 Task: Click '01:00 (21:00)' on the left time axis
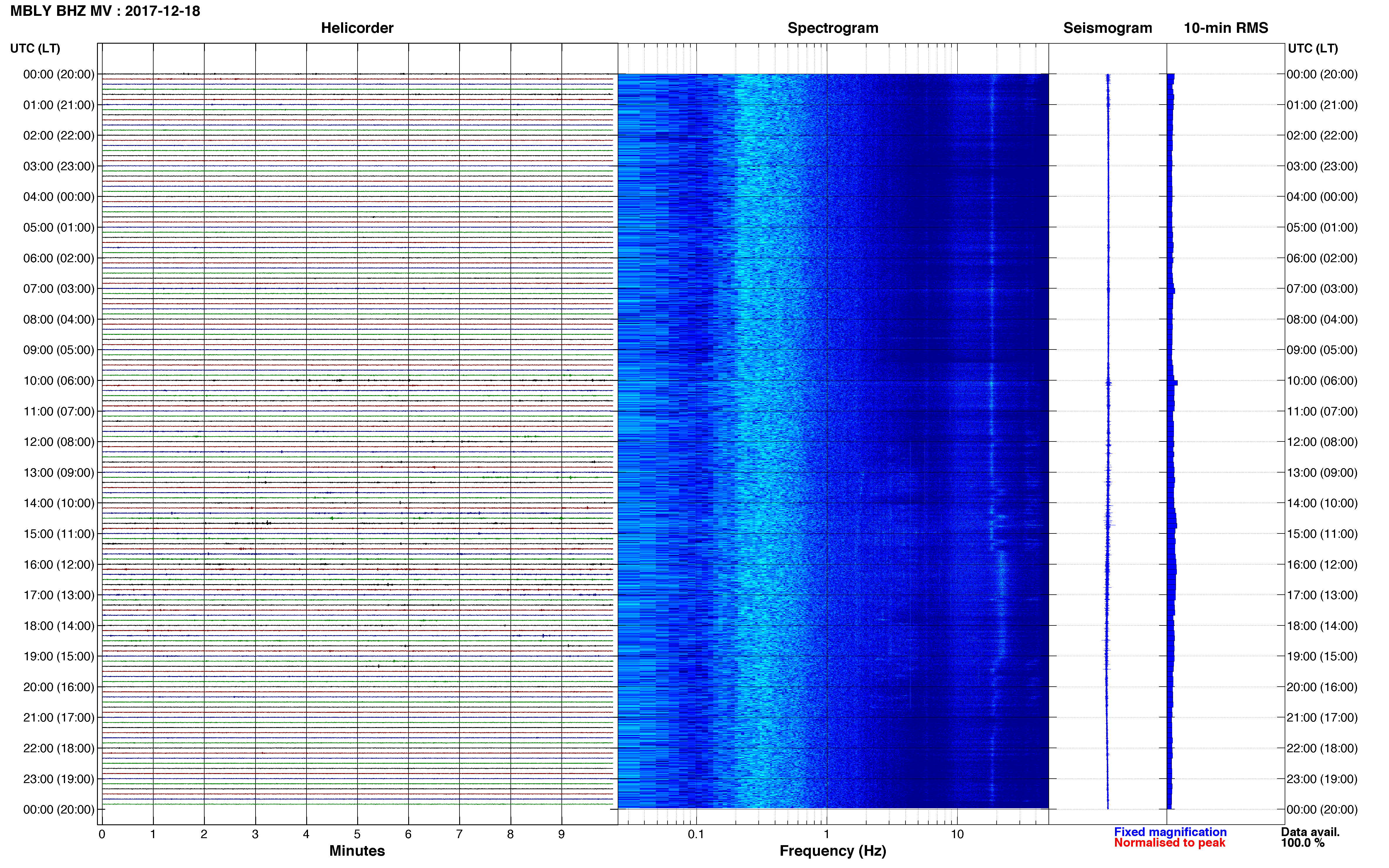point(59,105)
